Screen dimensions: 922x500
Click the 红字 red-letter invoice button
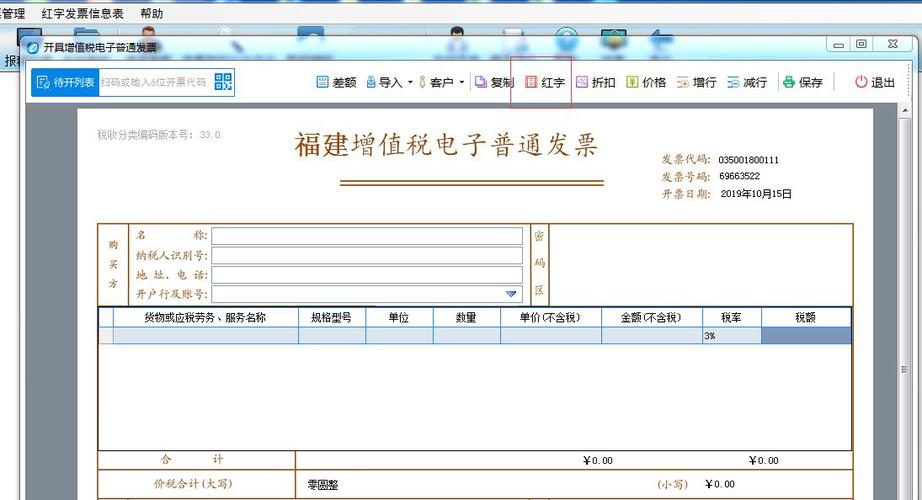pyautogui.click(x=544, y=82)
